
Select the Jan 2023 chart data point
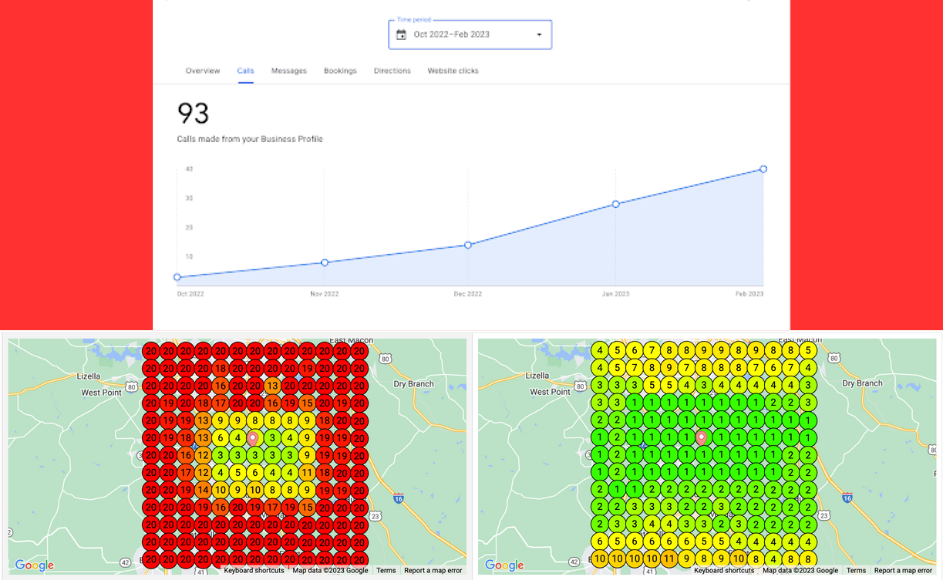point(616,204)
